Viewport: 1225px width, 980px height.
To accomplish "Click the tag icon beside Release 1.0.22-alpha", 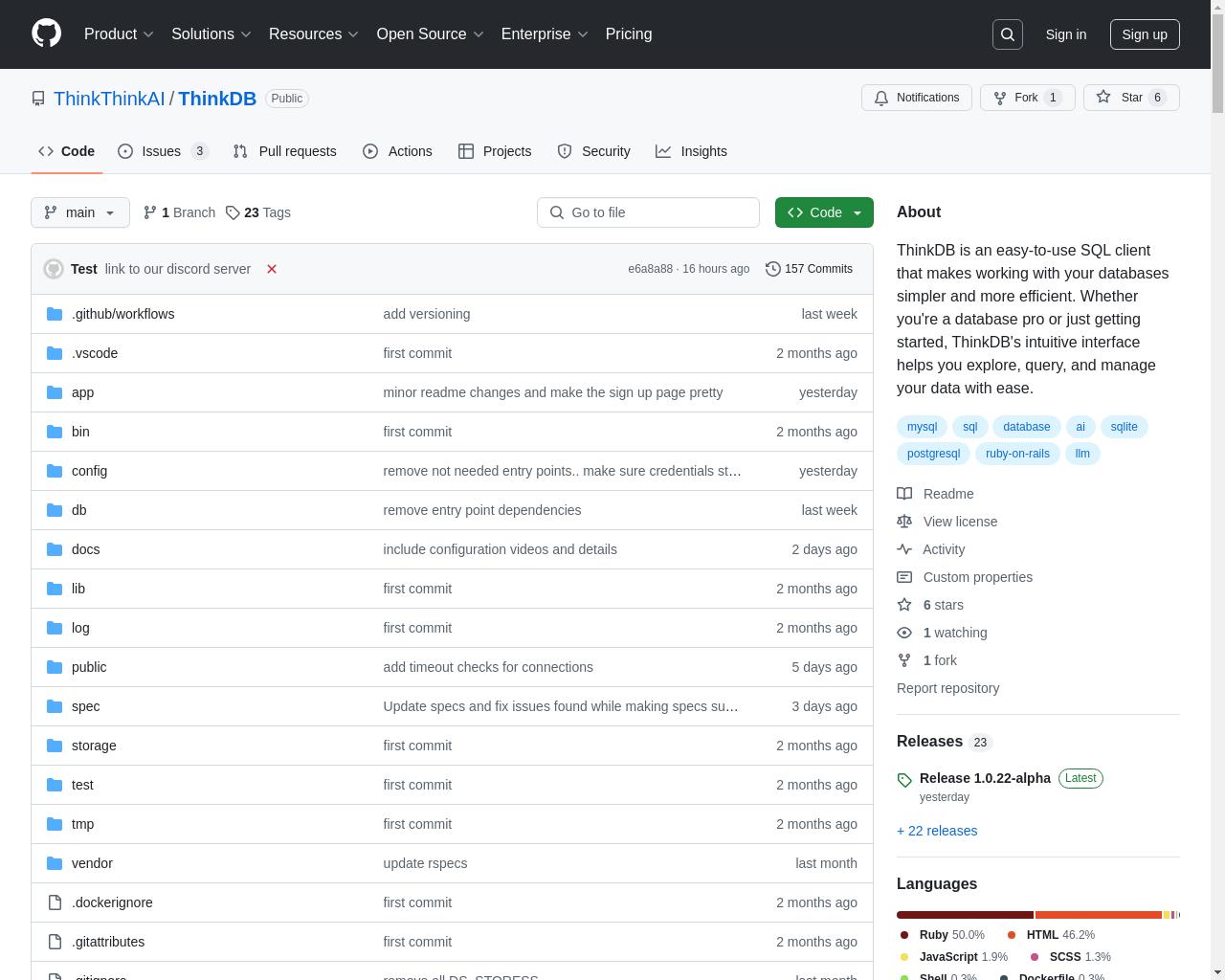I will coord(904,780).
